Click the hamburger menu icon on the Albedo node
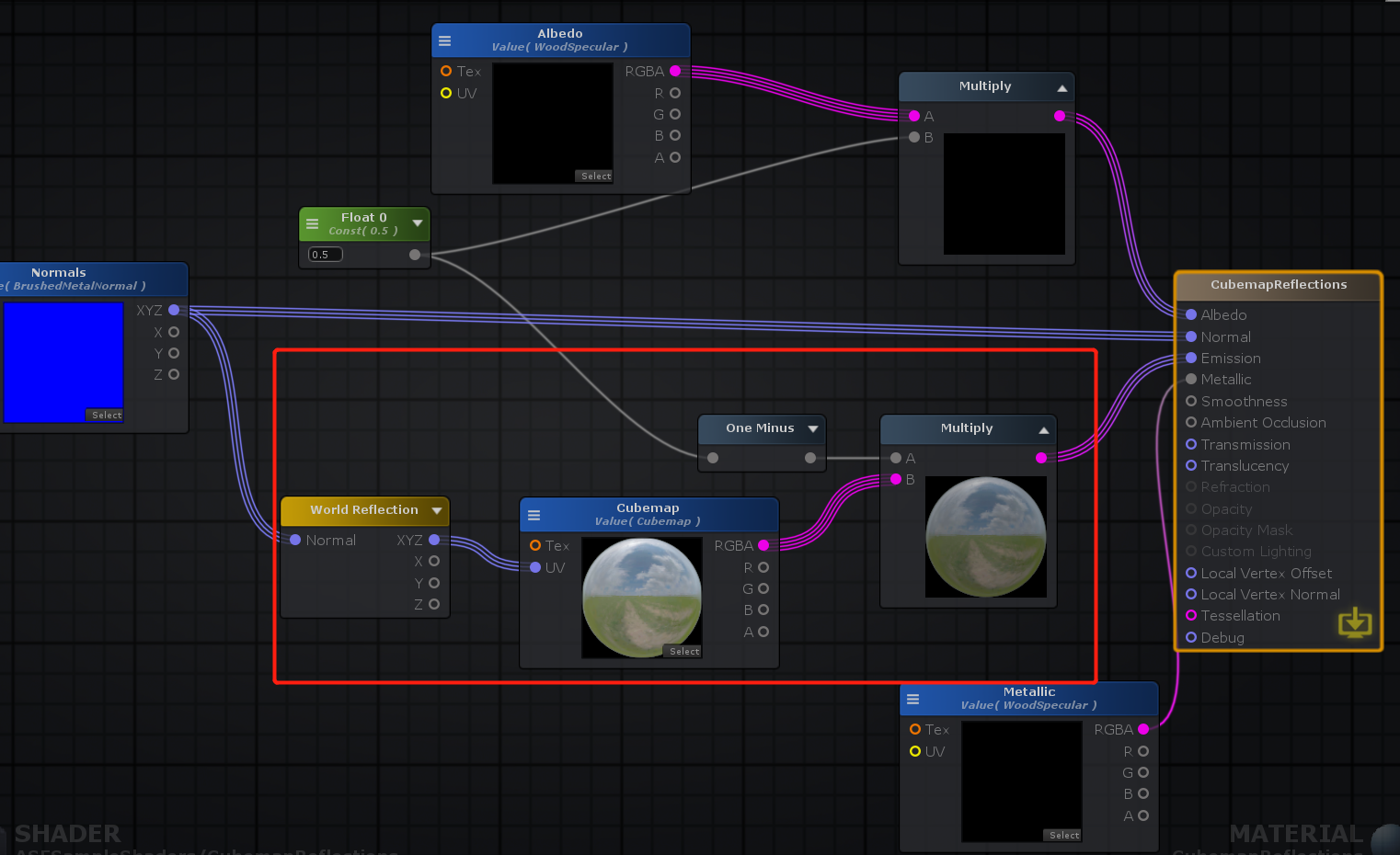The width and height of the screenshot is (1400, 855). coord(444,40)
